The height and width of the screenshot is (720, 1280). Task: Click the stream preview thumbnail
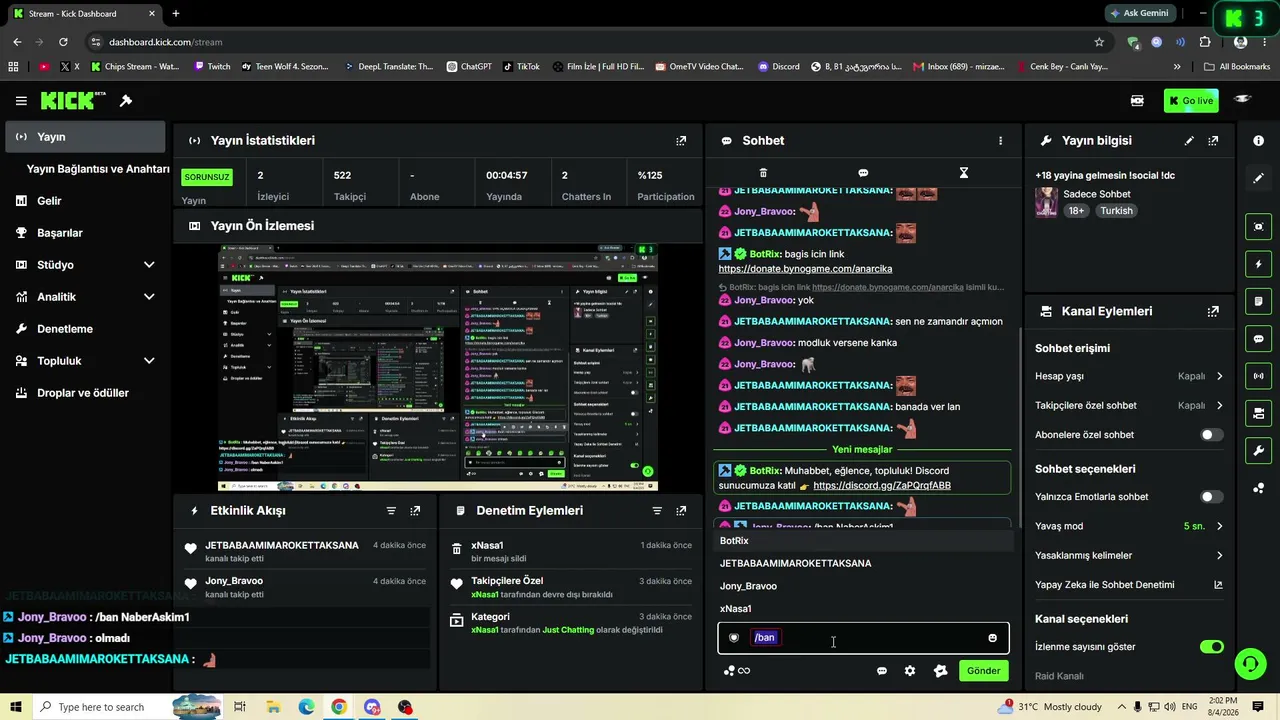[x=438, y=367]
